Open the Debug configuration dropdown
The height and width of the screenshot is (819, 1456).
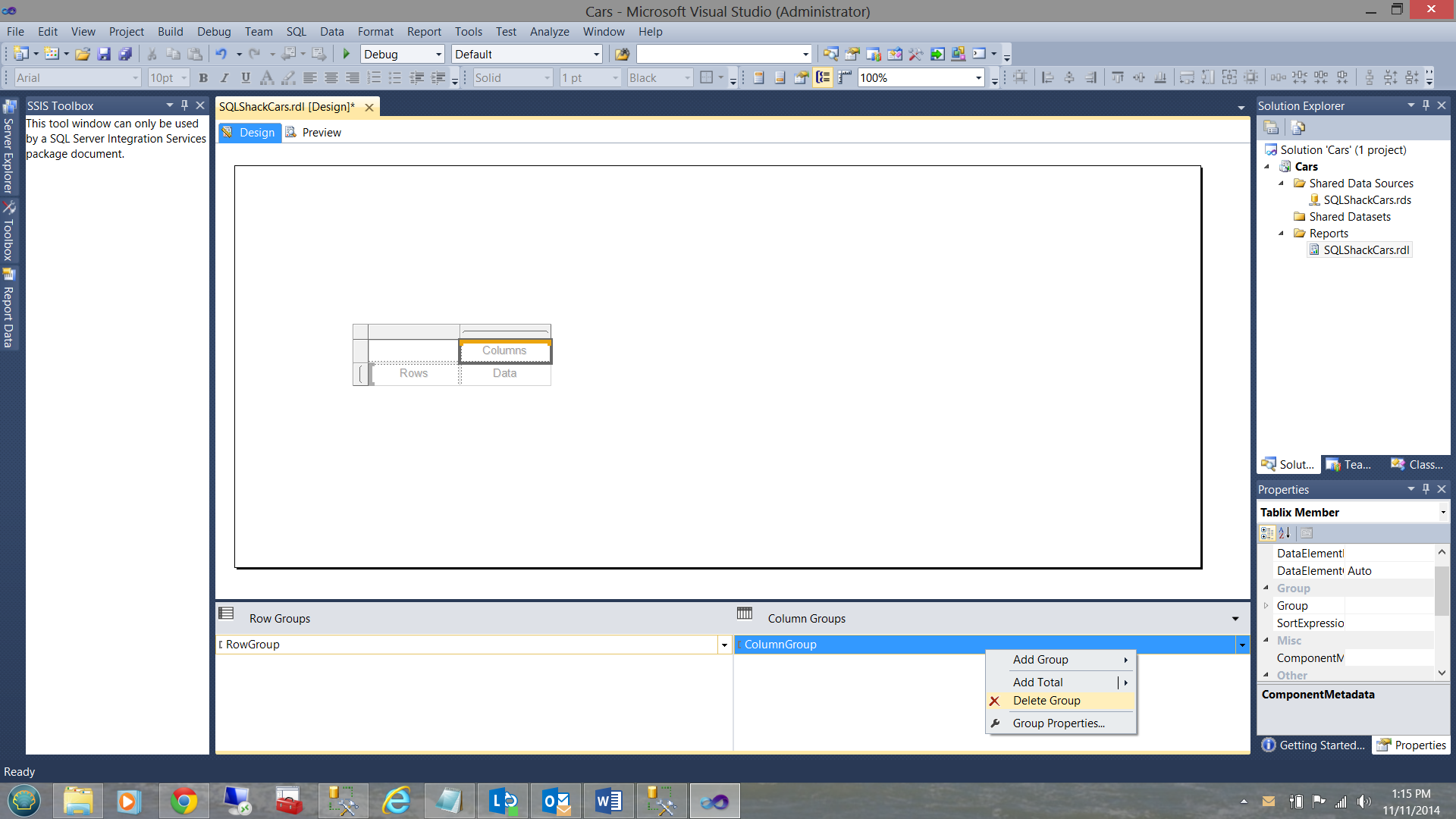click(x=438, y=55)
